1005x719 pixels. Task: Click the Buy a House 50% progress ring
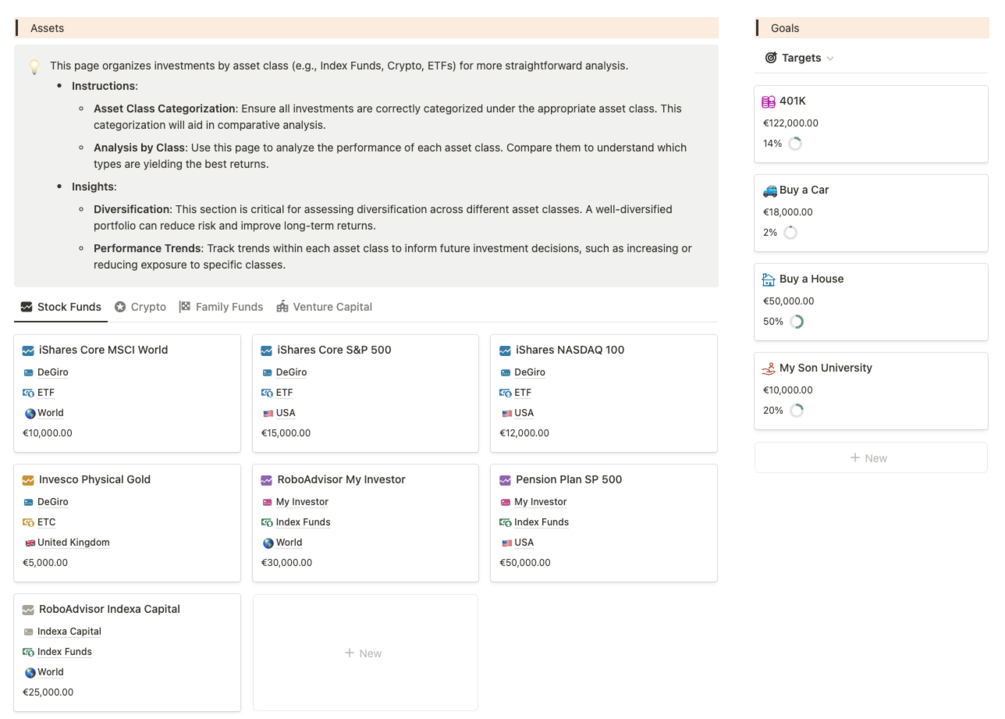point(797,322)
